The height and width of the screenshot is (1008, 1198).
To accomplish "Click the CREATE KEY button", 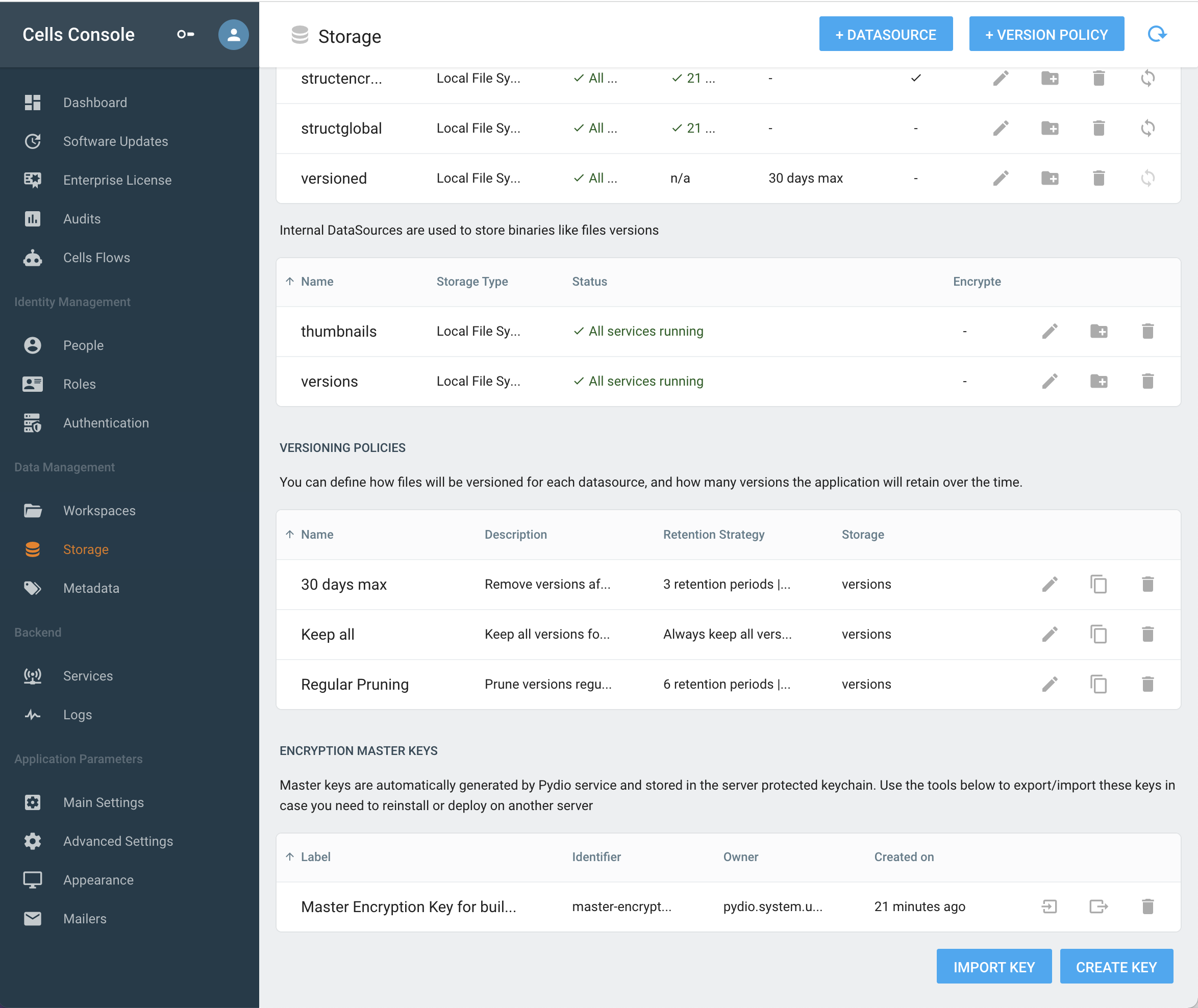I will click(x=1116, y=967).
